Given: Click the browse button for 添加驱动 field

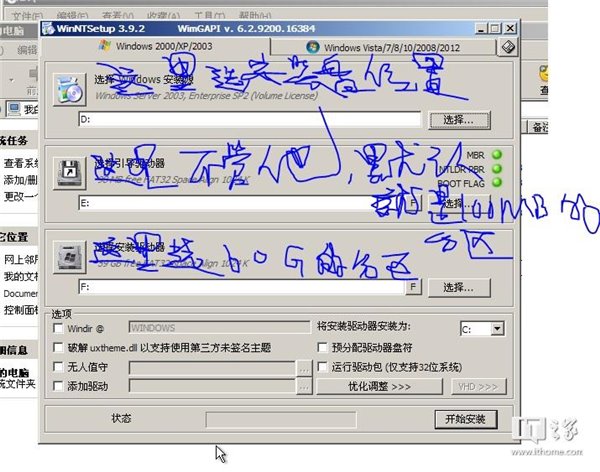Looking at the screenshot, I should click(x=304, y=386).
